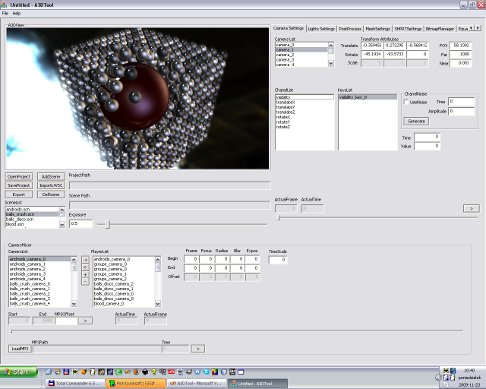
Task: Click the Exposure slider handle
Action: pyautogui.click(x=108, y=225)
